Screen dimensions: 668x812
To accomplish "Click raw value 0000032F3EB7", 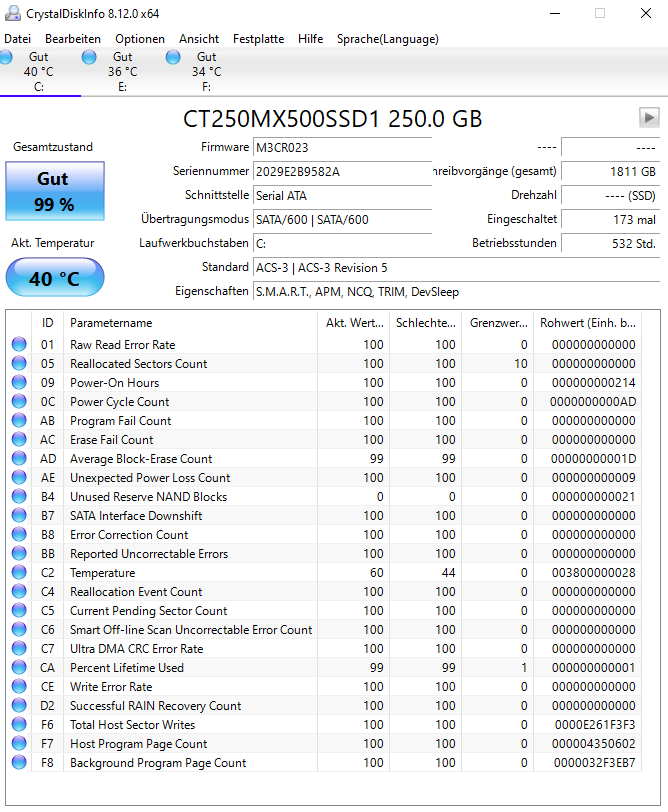I will (594, 762).
